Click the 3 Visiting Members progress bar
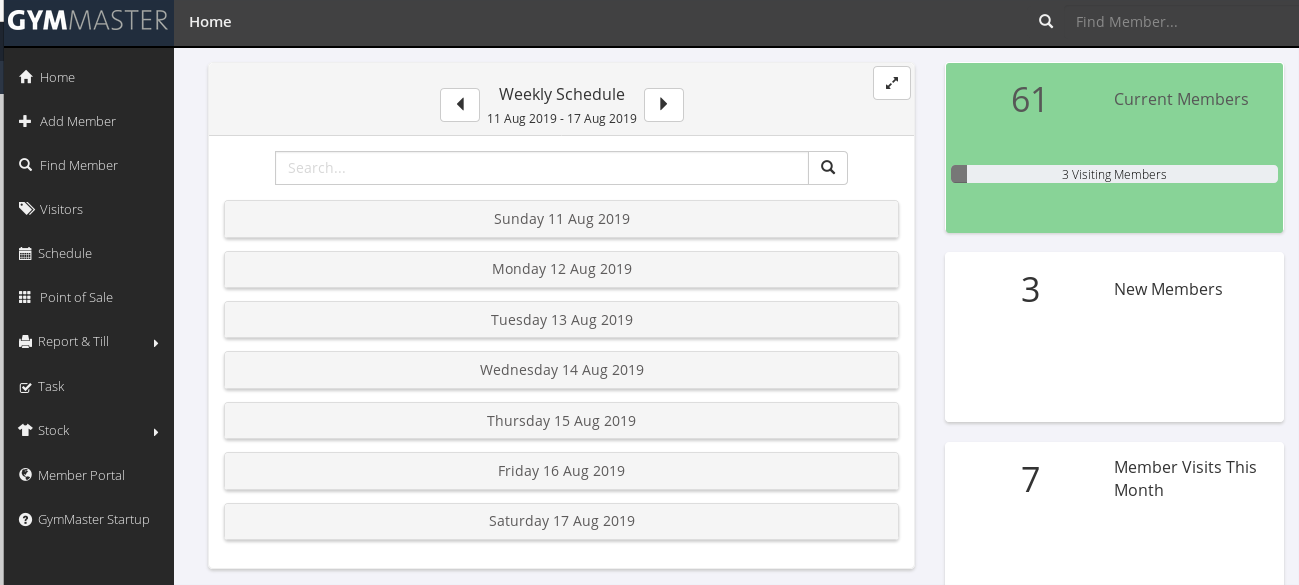This screenshot has width=1299, height=585. [1114, 174]
